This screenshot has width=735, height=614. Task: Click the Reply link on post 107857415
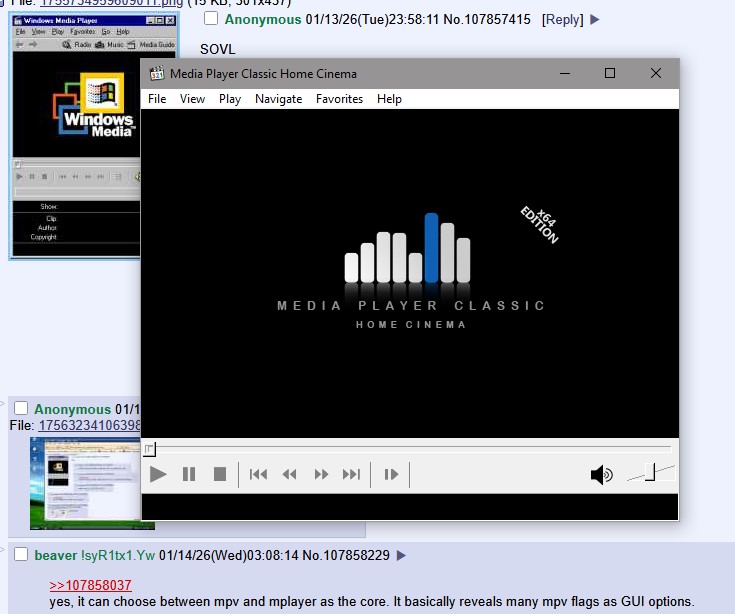562,20
